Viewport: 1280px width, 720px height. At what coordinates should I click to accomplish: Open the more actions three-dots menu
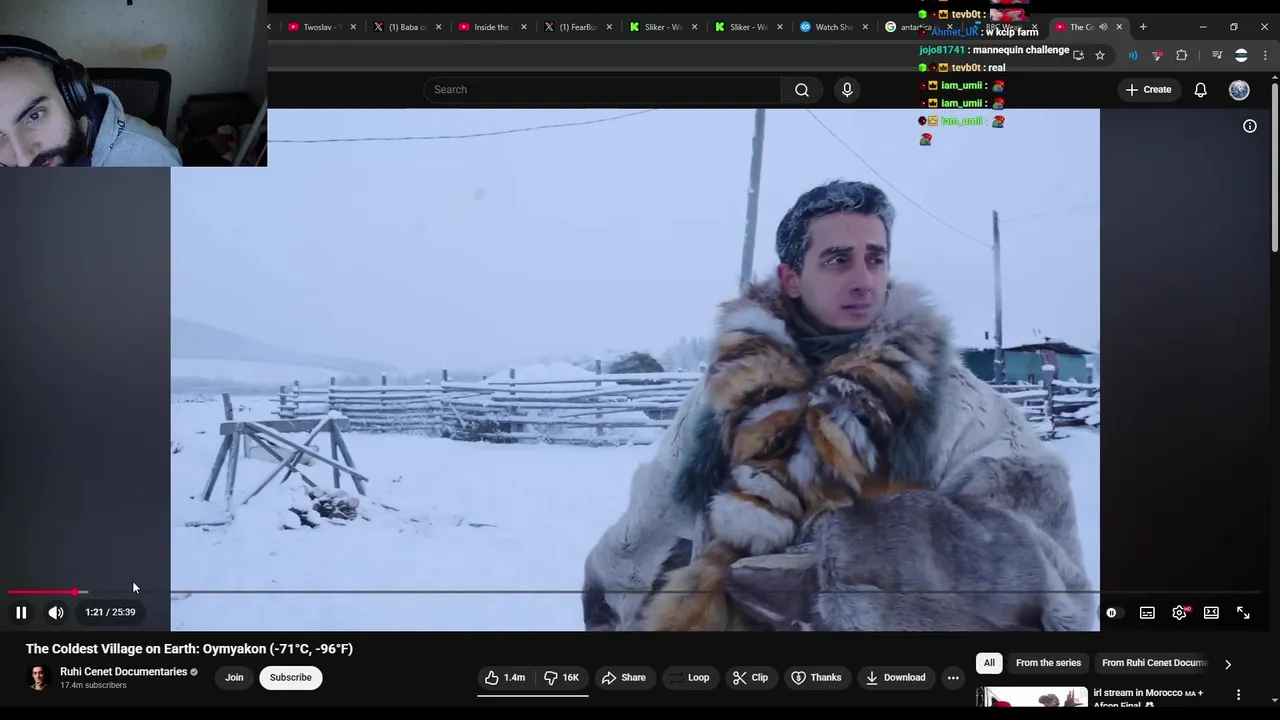pos(953,678)
